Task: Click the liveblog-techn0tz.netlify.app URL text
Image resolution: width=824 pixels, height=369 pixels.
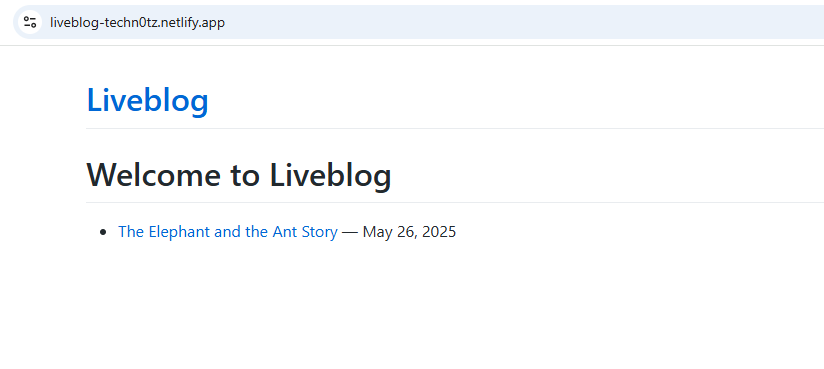Action: pos(137,23)
